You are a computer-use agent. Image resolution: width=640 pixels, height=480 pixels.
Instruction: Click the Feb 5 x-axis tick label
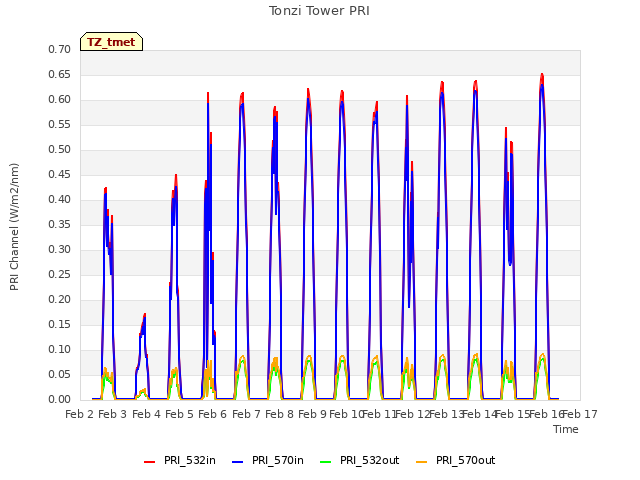click(x=179, y=414)
